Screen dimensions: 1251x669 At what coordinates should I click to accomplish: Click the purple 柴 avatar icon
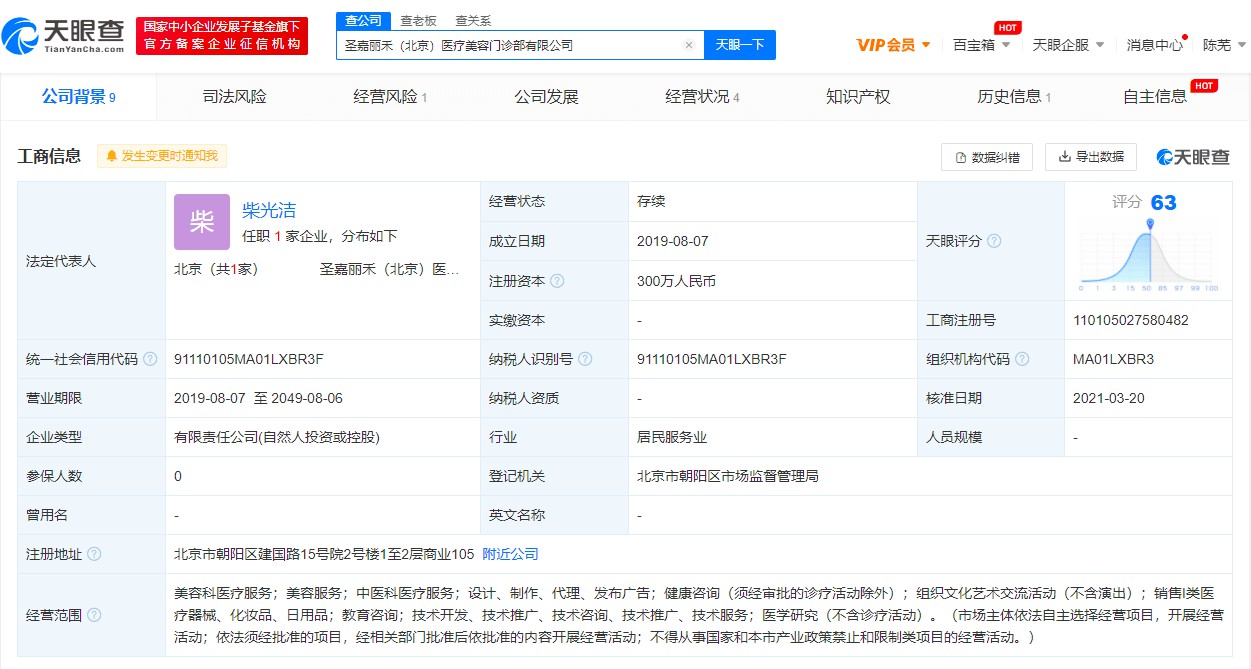[202, 222]
